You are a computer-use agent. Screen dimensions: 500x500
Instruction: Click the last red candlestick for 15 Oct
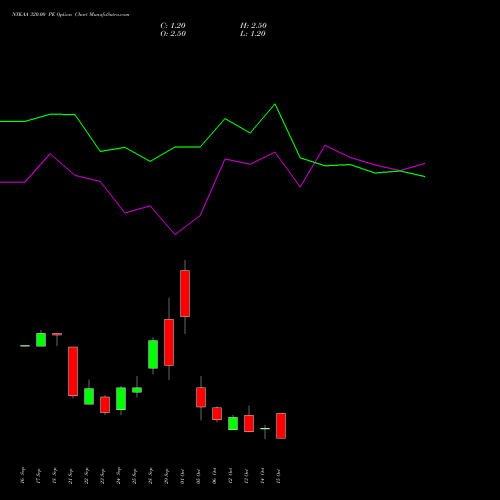281,426
